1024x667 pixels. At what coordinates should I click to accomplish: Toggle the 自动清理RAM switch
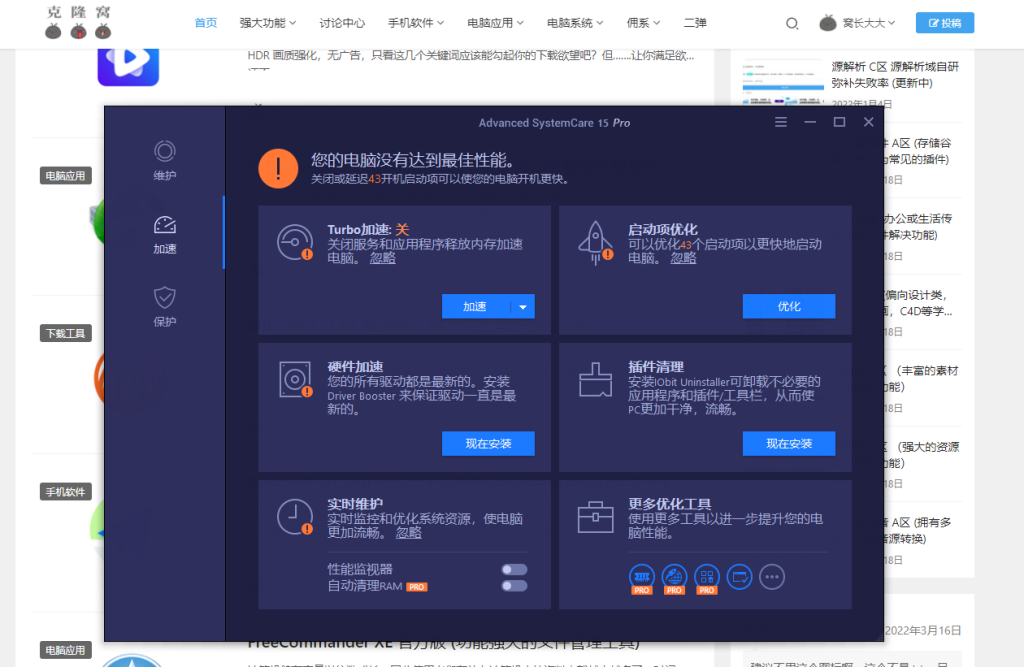pos(514,586)
